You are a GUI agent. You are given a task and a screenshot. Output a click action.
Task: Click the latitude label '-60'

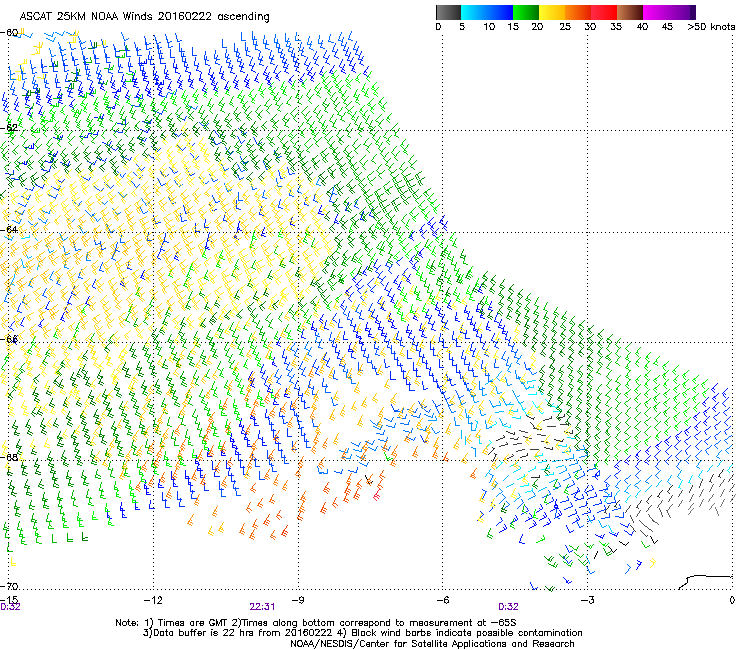(10, 33)
